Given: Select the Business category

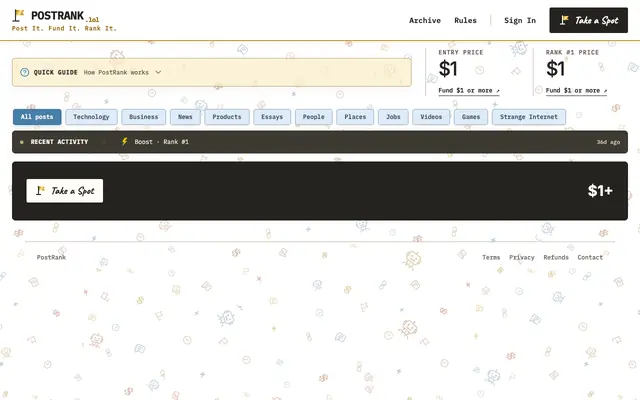Looking at the screenshot, I should [143, 117].
